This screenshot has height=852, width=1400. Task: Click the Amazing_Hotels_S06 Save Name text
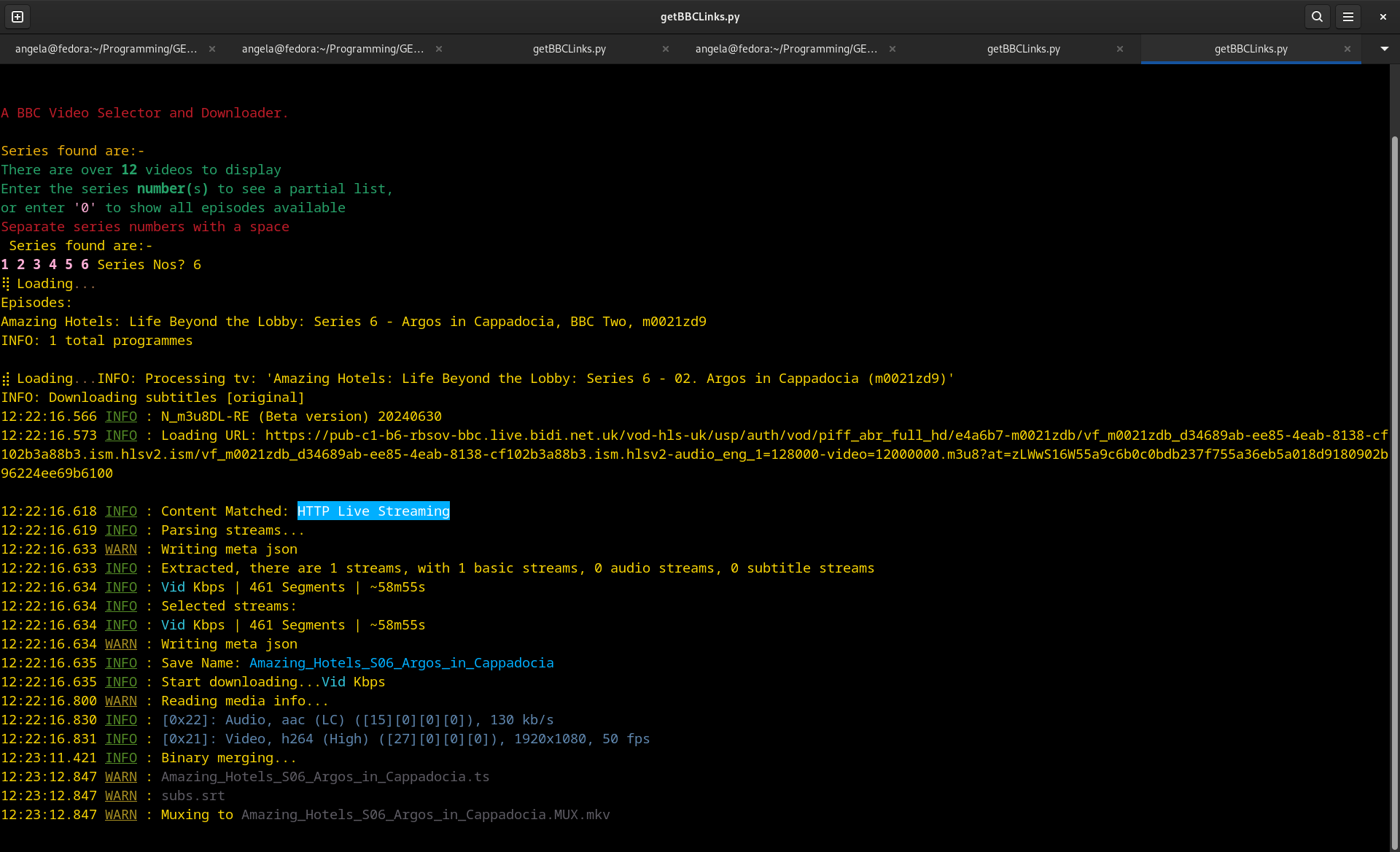pyautogui.click(x=401, y=663)
